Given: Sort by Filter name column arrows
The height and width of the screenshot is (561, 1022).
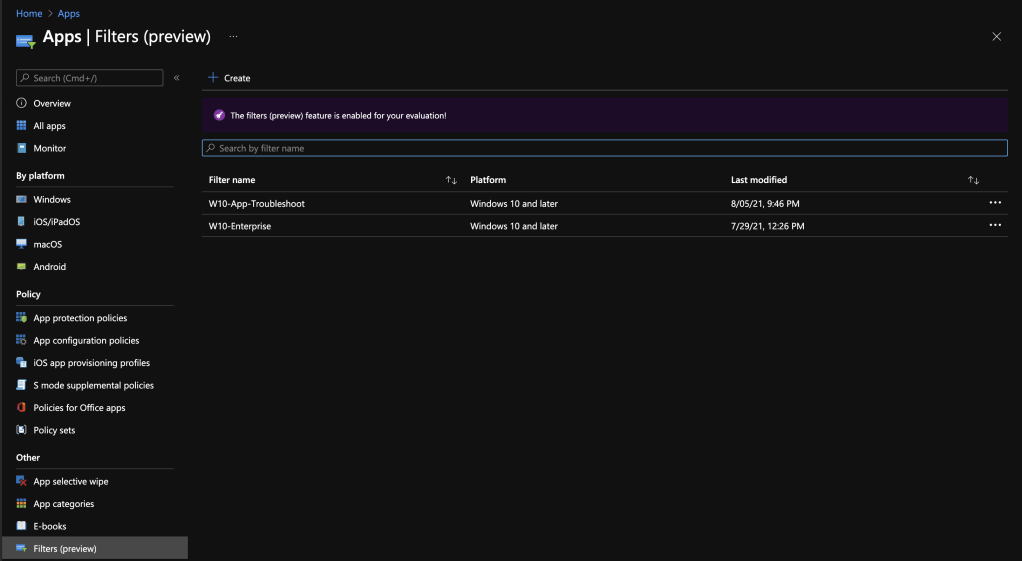Looking at the screenshot, I should pyautogui.click(x=451, y=180).
